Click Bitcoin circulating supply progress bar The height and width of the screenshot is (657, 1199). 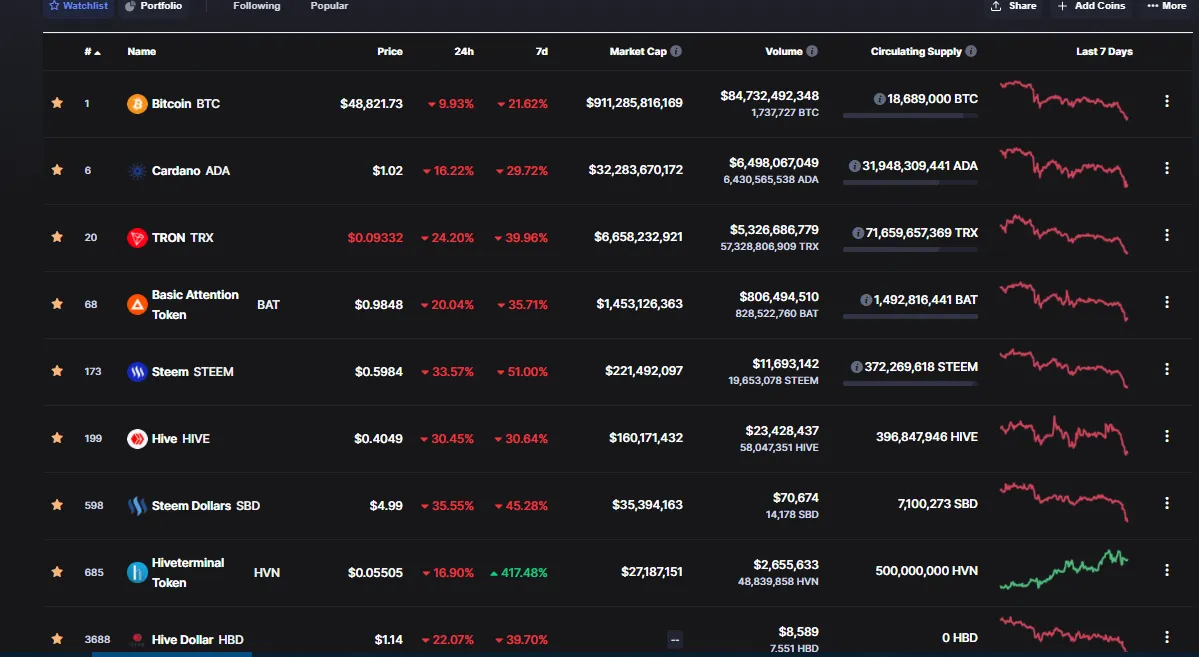(910, 115)
